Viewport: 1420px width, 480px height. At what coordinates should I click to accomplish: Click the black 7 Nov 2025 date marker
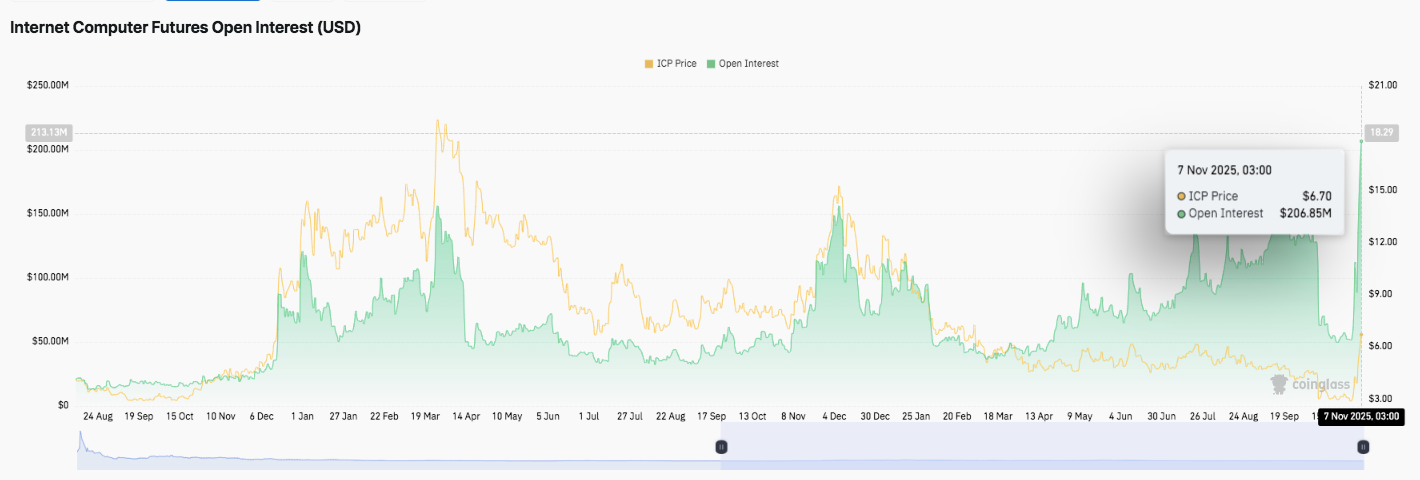click(1359, 416)
